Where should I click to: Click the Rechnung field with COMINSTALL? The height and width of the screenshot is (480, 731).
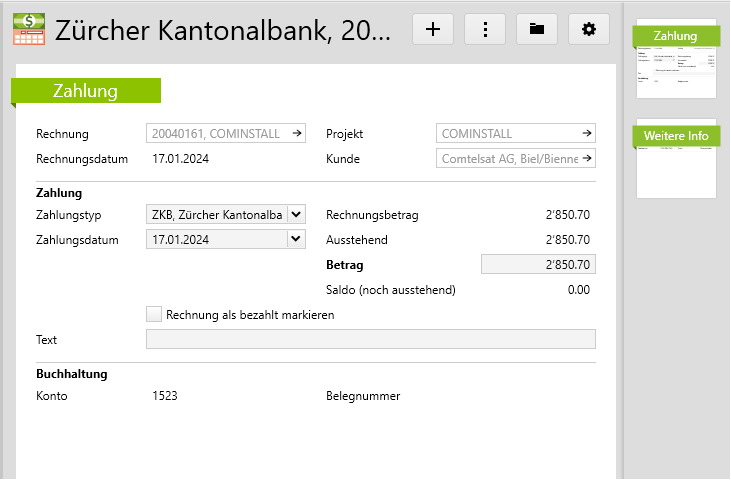(x=215, y=133)
